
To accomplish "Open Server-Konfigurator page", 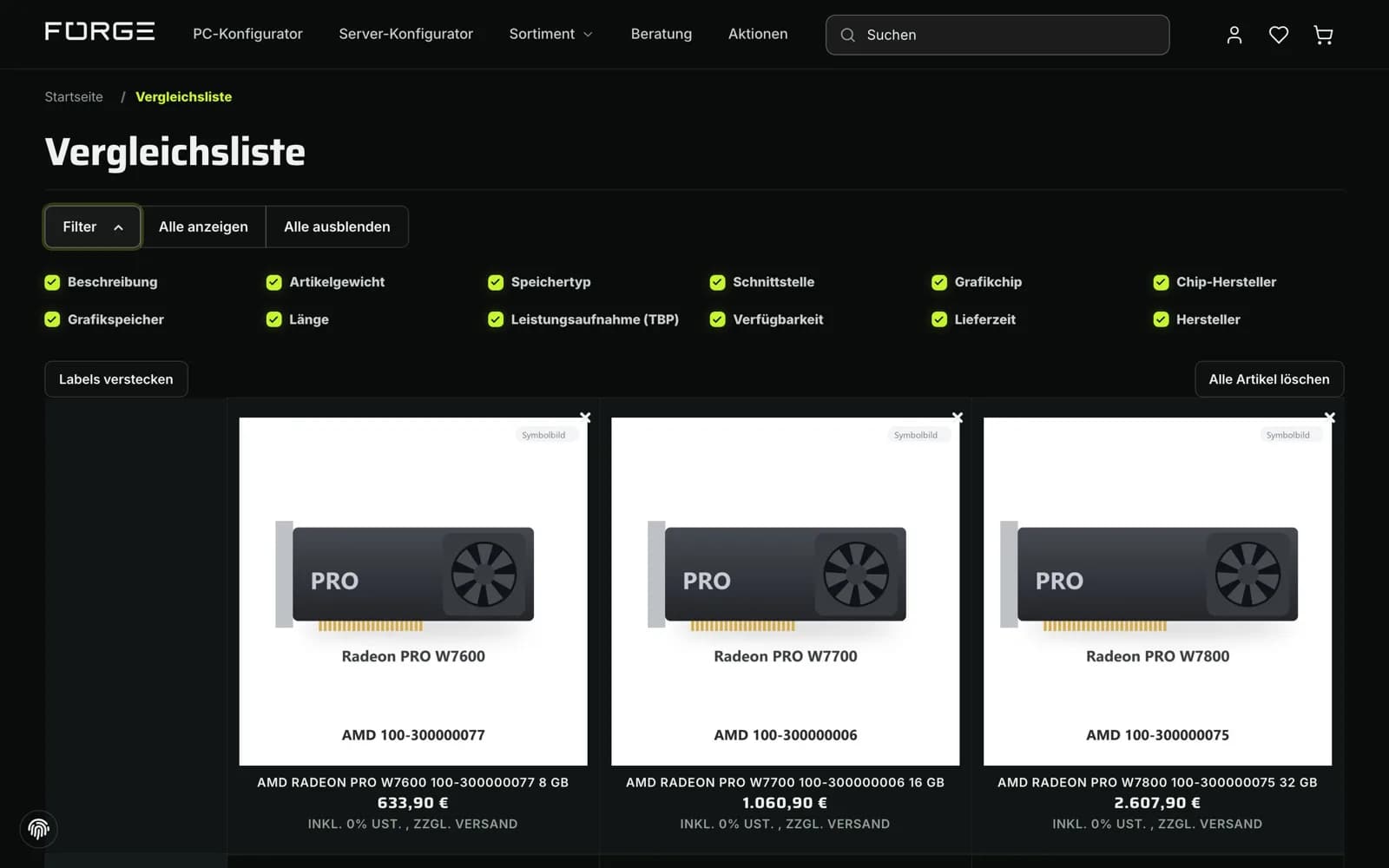I will pos(405,34).
